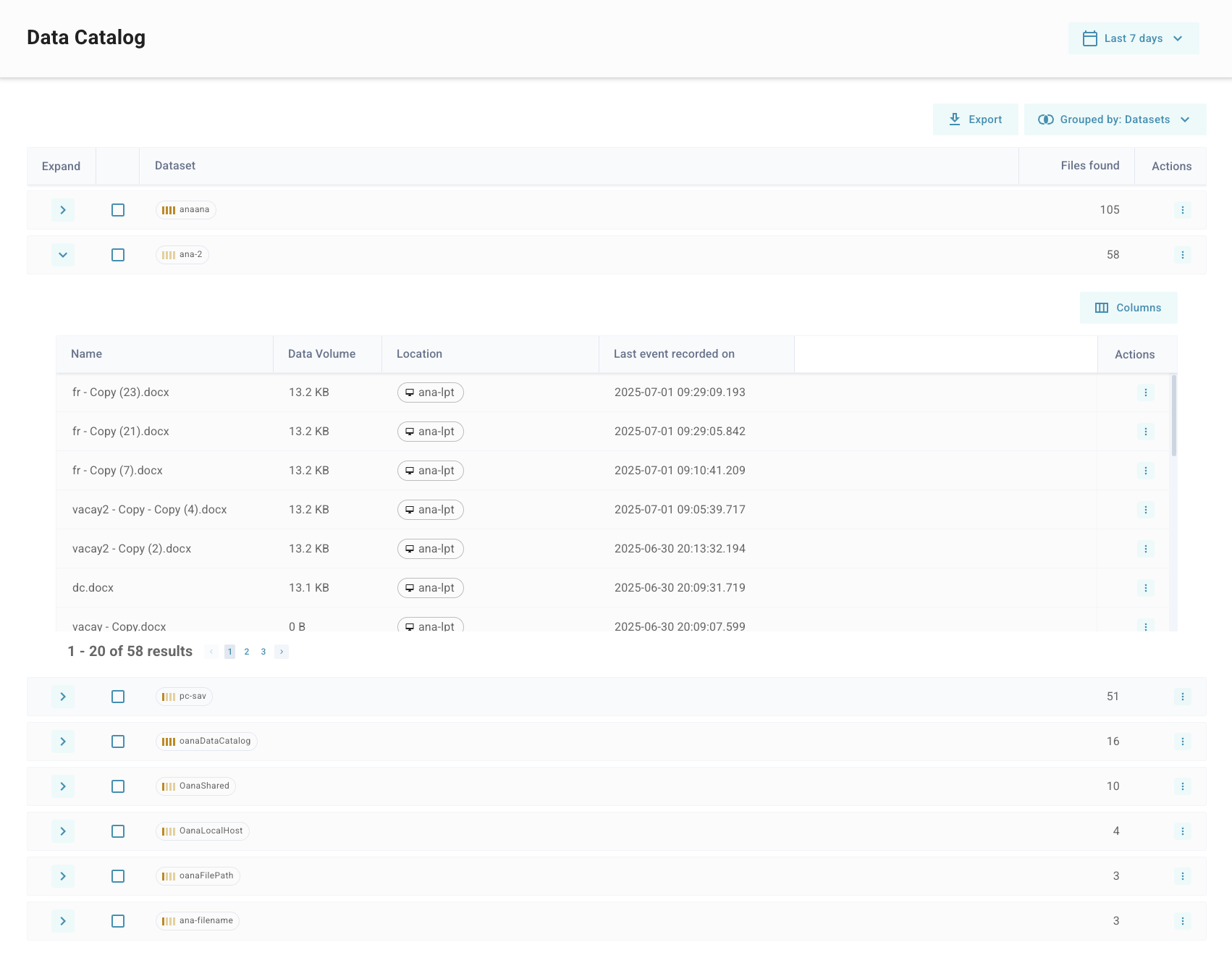Image resolution: width=1232 pixels, height=958 pixels.
Task: Open actions menu for ana-filename dataset
Action: 1182,921
